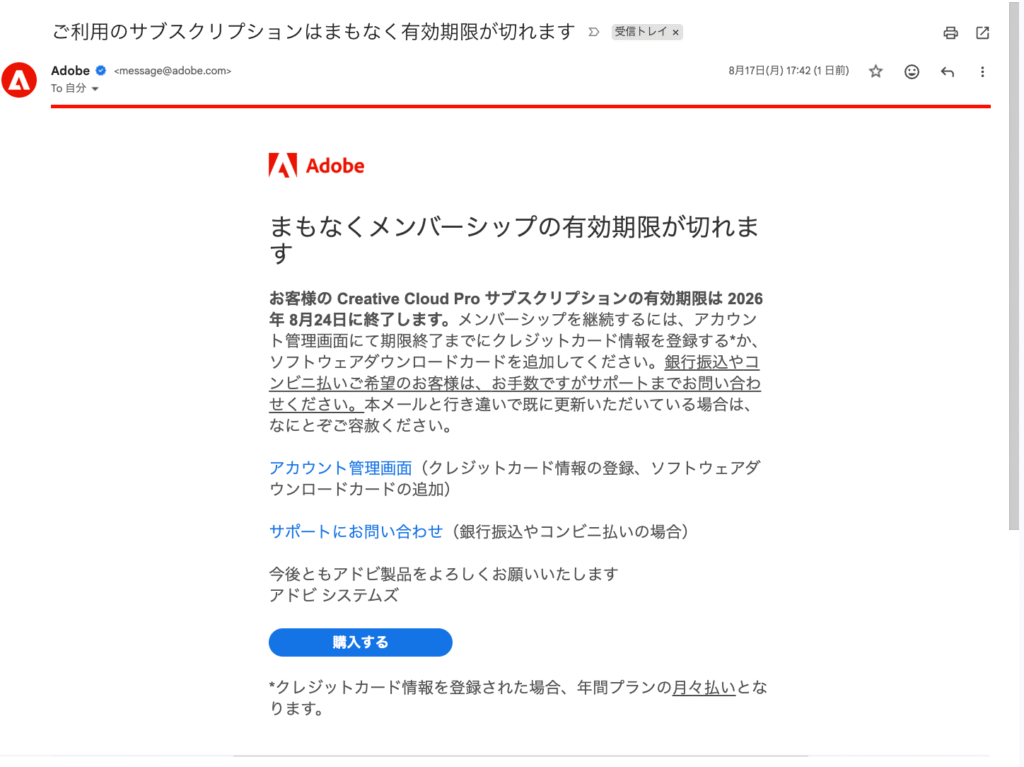Click the Adobe sender avatar
Screen dimensions: 1024x767
[x=19, y=80]
